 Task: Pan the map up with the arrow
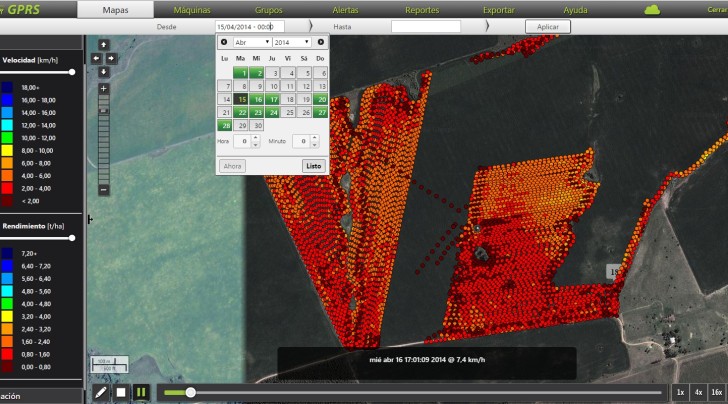point(104,45)
